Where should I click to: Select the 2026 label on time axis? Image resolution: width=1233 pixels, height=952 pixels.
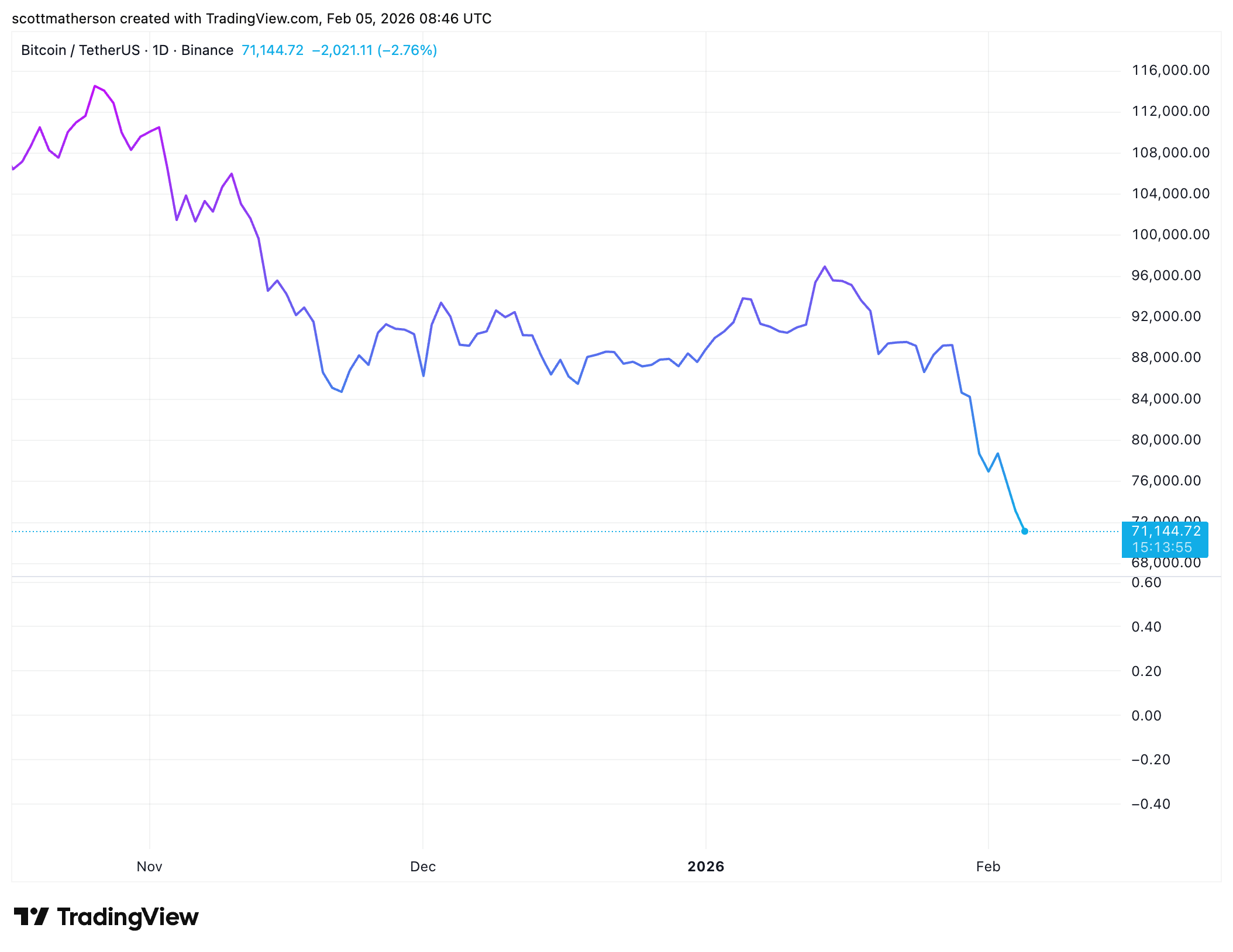706,867
